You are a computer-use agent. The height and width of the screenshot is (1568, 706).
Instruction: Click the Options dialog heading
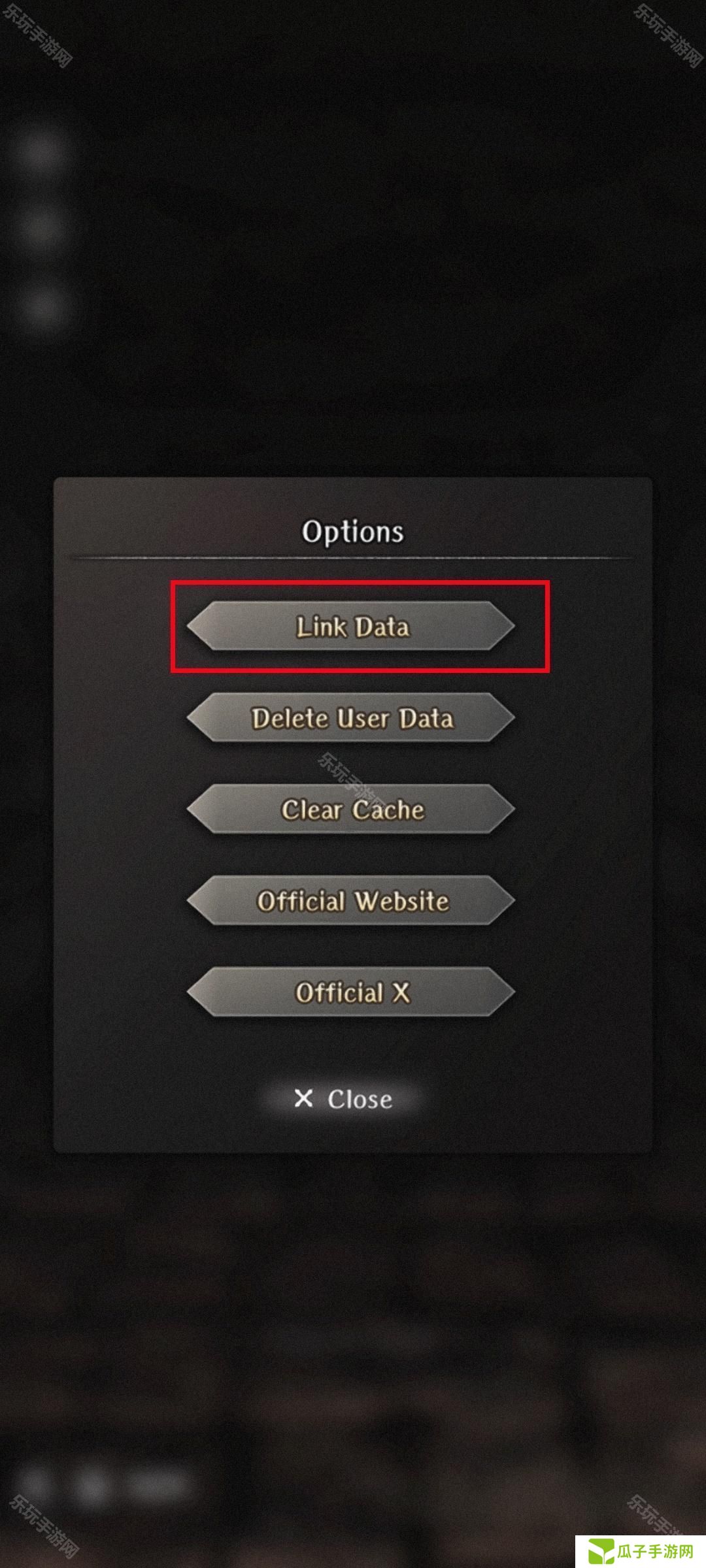352,532
